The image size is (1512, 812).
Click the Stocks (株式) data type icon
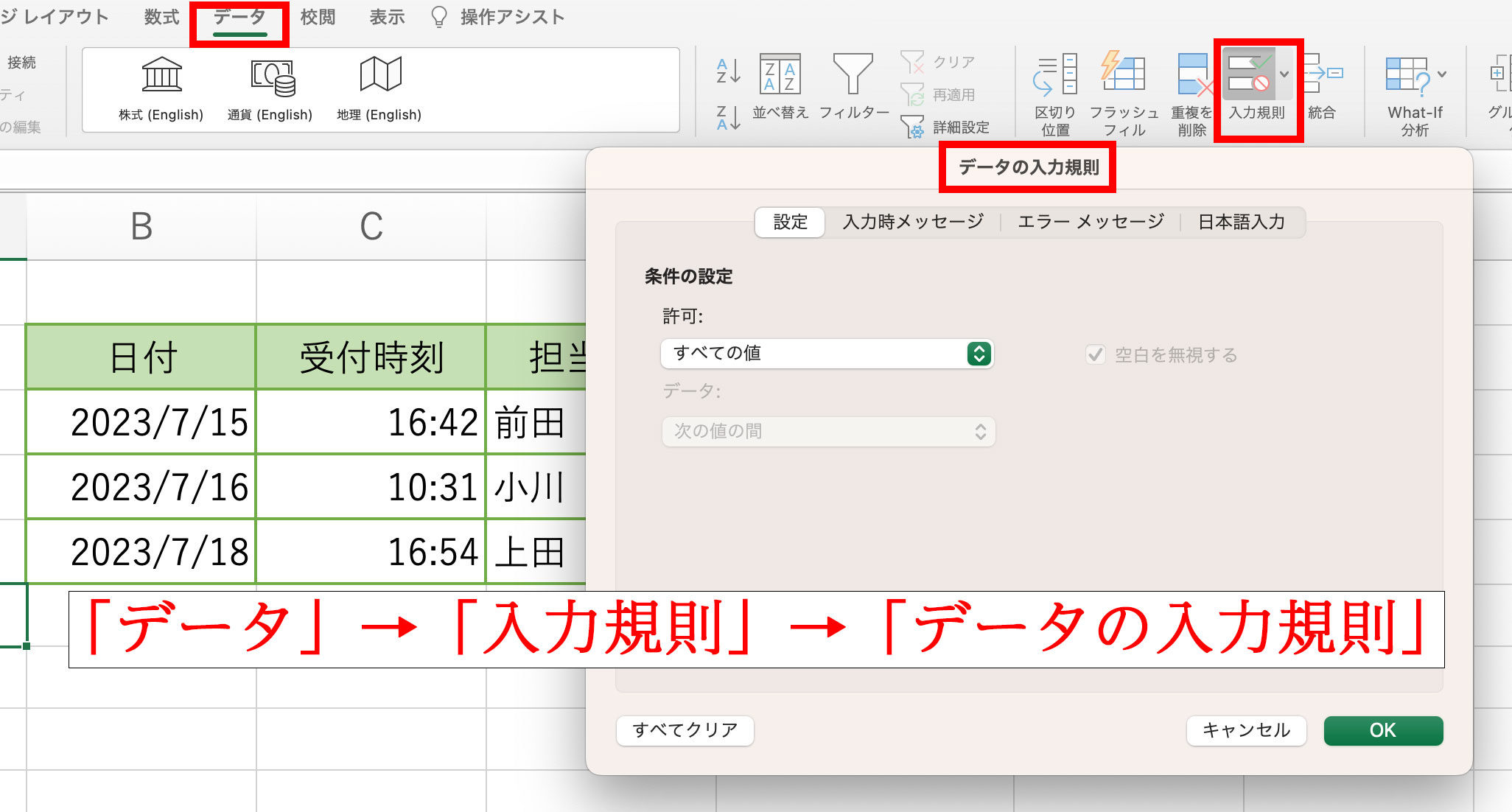161,75
